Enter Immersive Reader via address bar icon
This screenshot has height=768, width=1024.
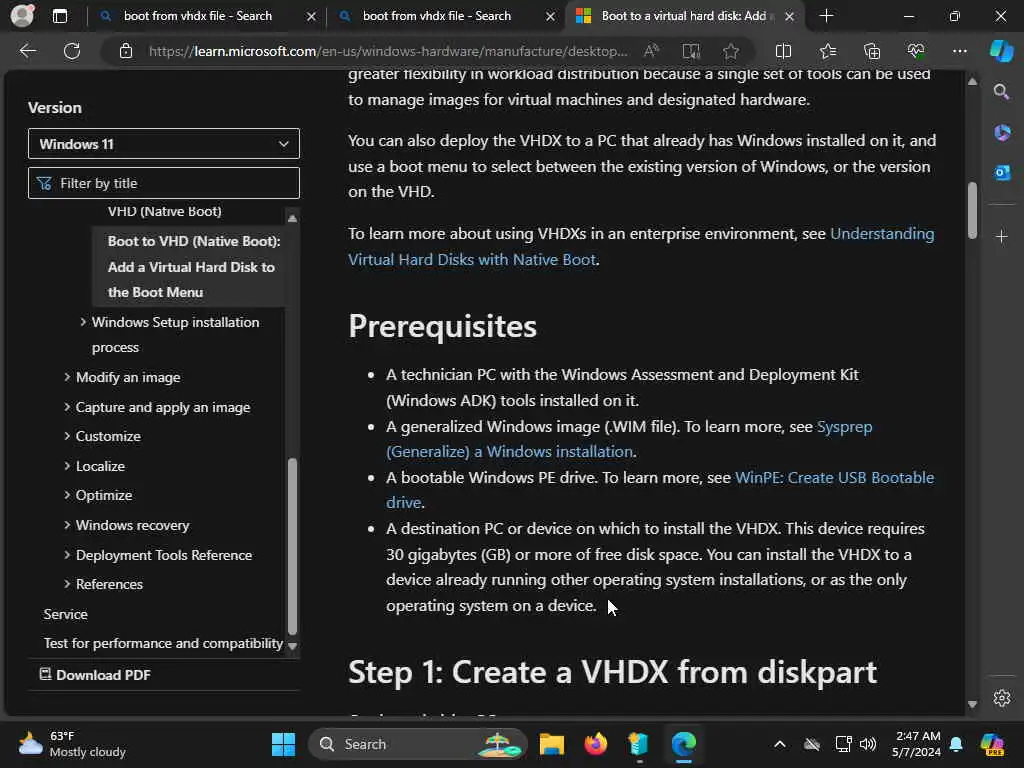691,51
